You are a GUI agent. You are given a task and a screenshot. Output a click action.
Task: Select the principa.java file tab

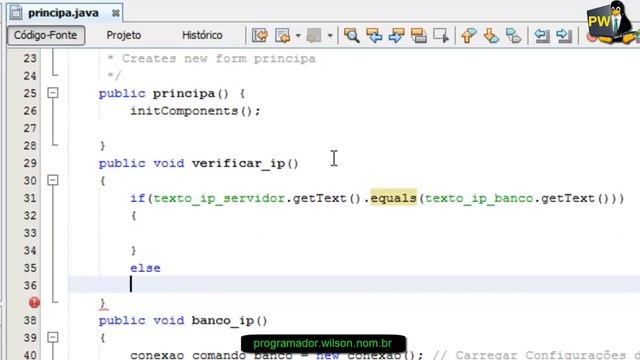(x=63, y=13)
